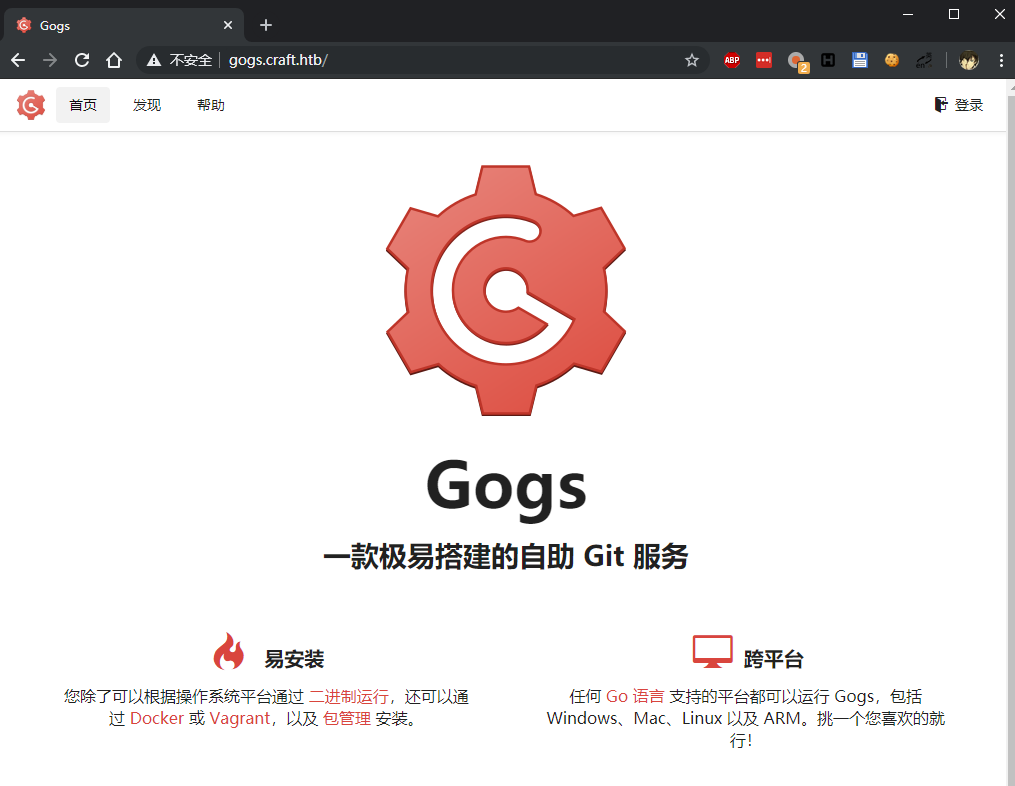
Task: Click the cookie manager extension icon
Action: (891, 60)
